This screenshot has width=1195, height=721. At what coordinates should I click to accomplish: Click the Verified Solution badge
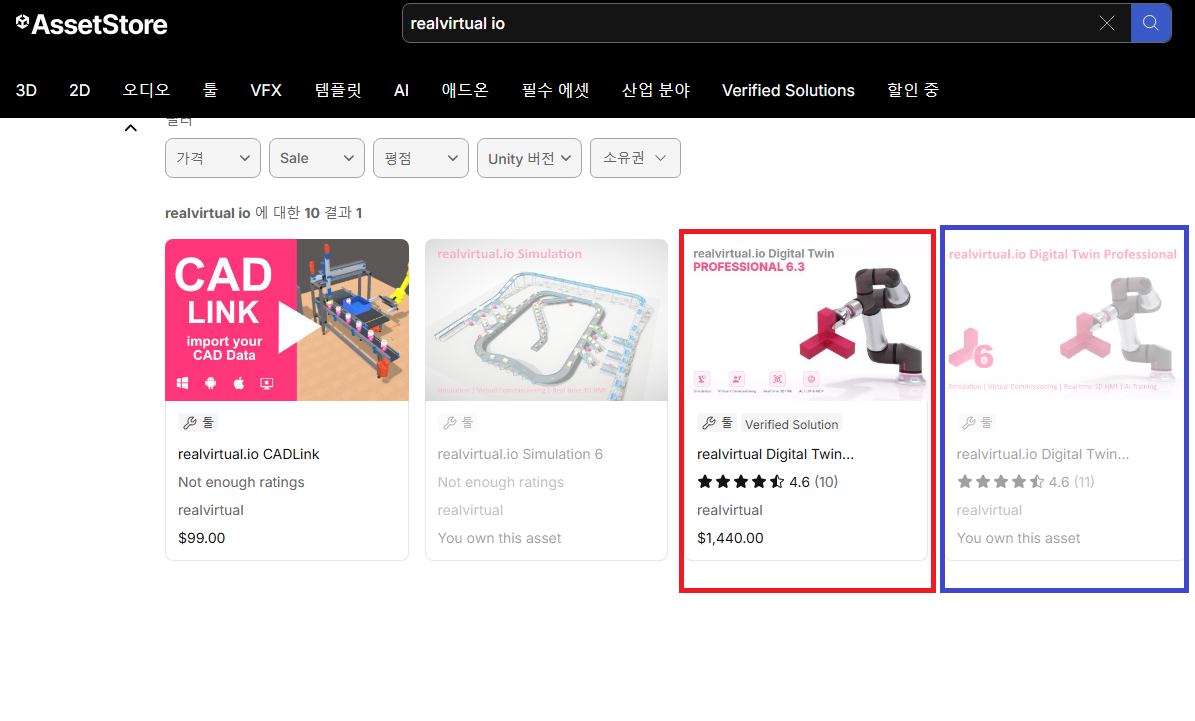click(x=791, y=425)
